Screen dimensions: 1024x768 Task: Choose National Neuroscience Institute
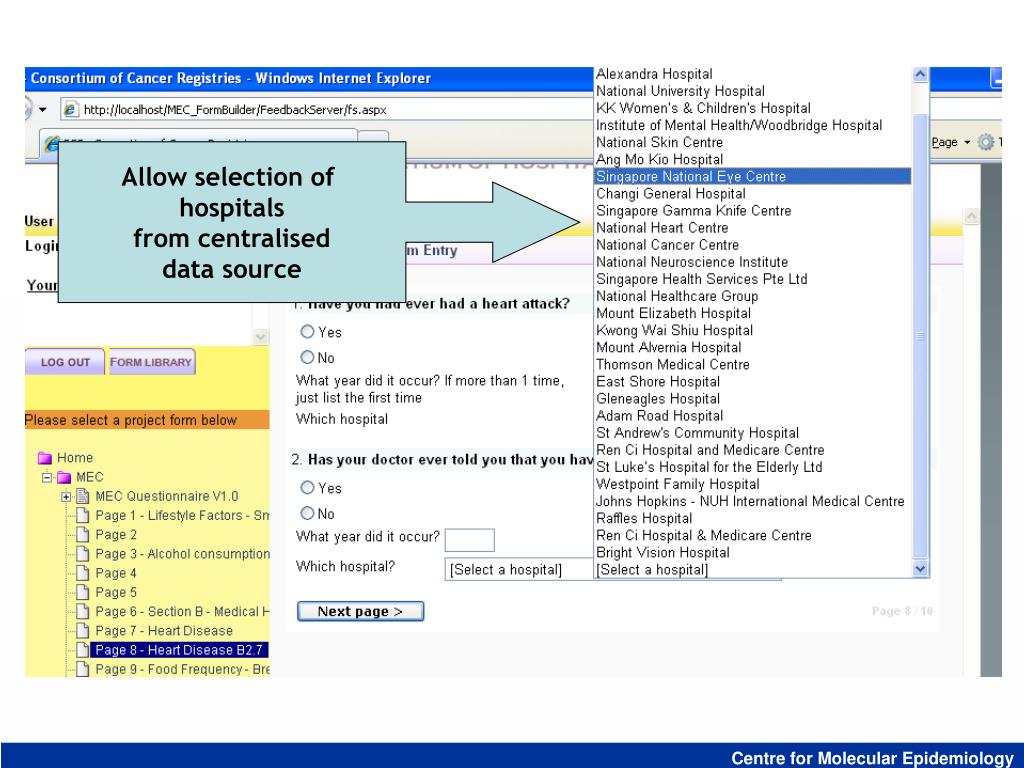692,262
